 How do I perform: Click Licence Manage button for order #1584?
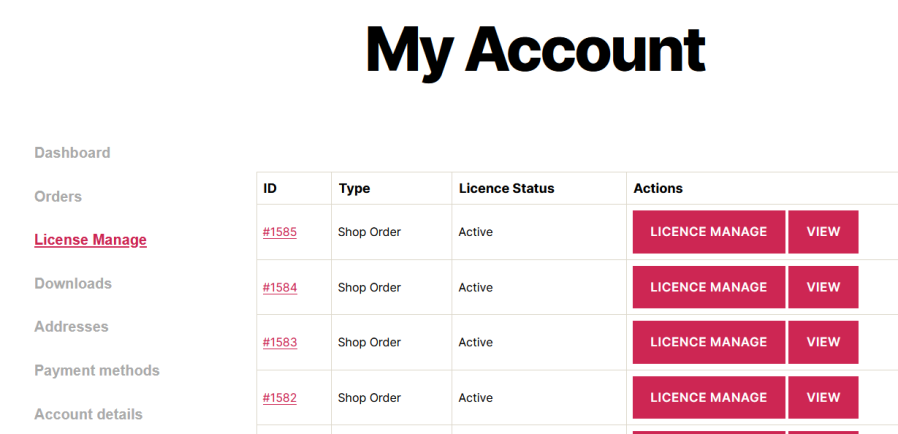708,287
